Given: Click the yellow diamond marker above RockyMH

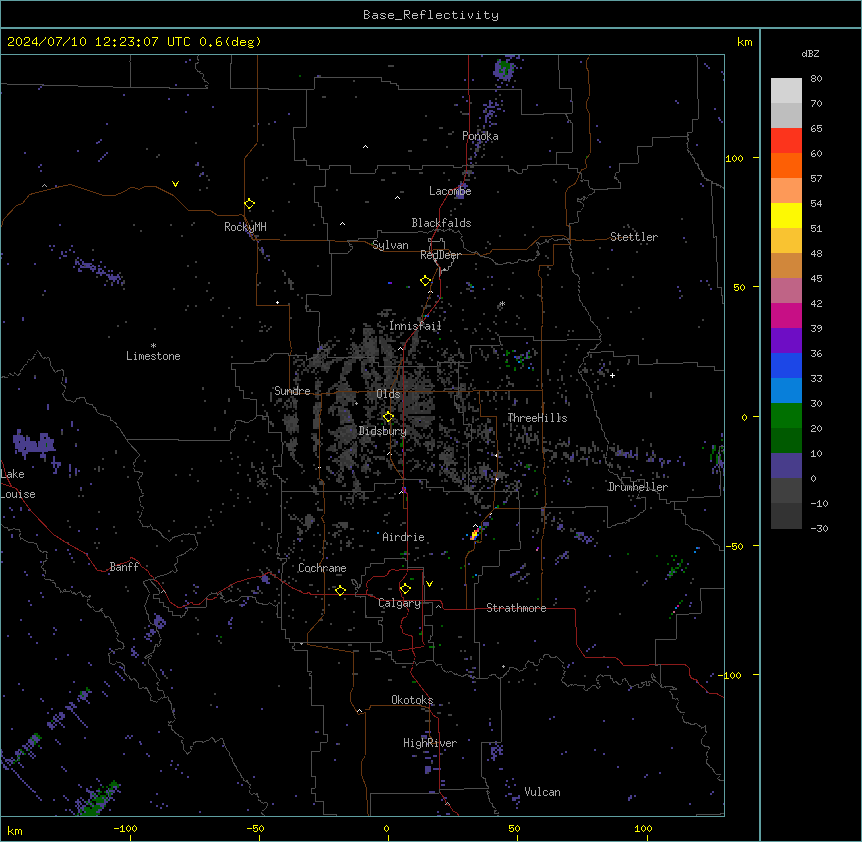Looking at the screenshot, I should pyautogui.click(x=249, y=204).
